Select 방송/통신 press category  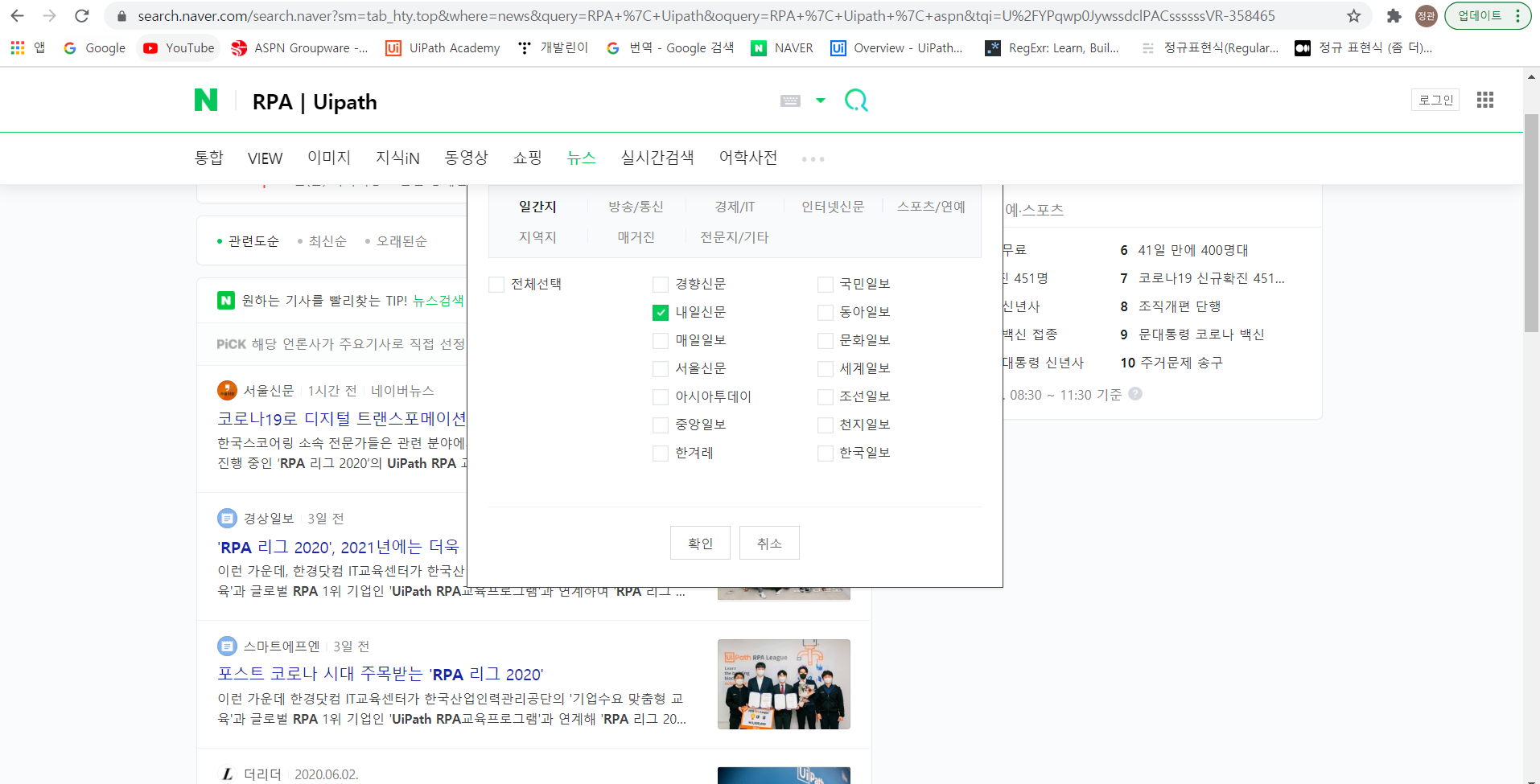(636, 207)
